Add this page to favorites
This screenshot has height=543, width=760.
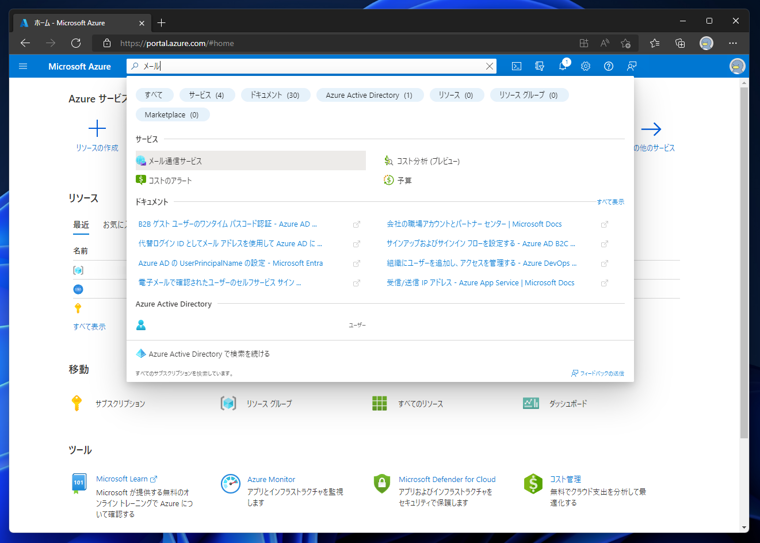(x=626, y=43)
